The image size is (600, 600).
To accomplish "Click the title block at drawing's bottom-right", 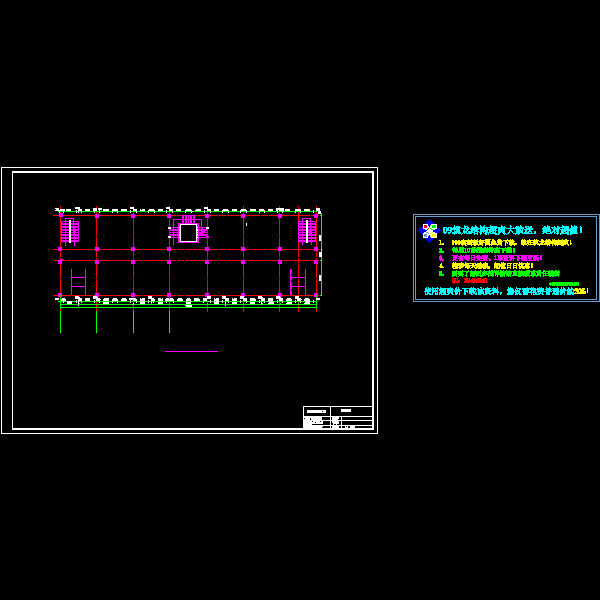I will [337, 418].
